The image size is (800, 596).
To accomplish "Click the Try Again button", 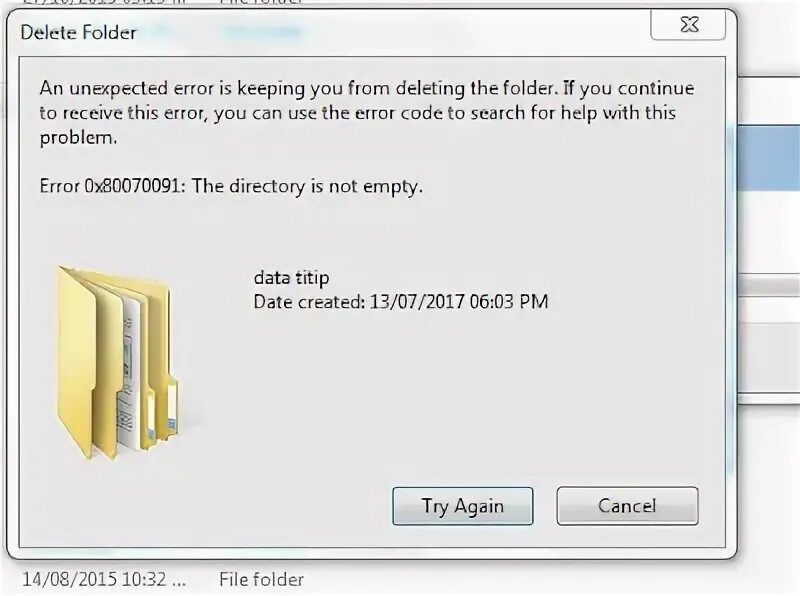I will [x=463, y=506].
